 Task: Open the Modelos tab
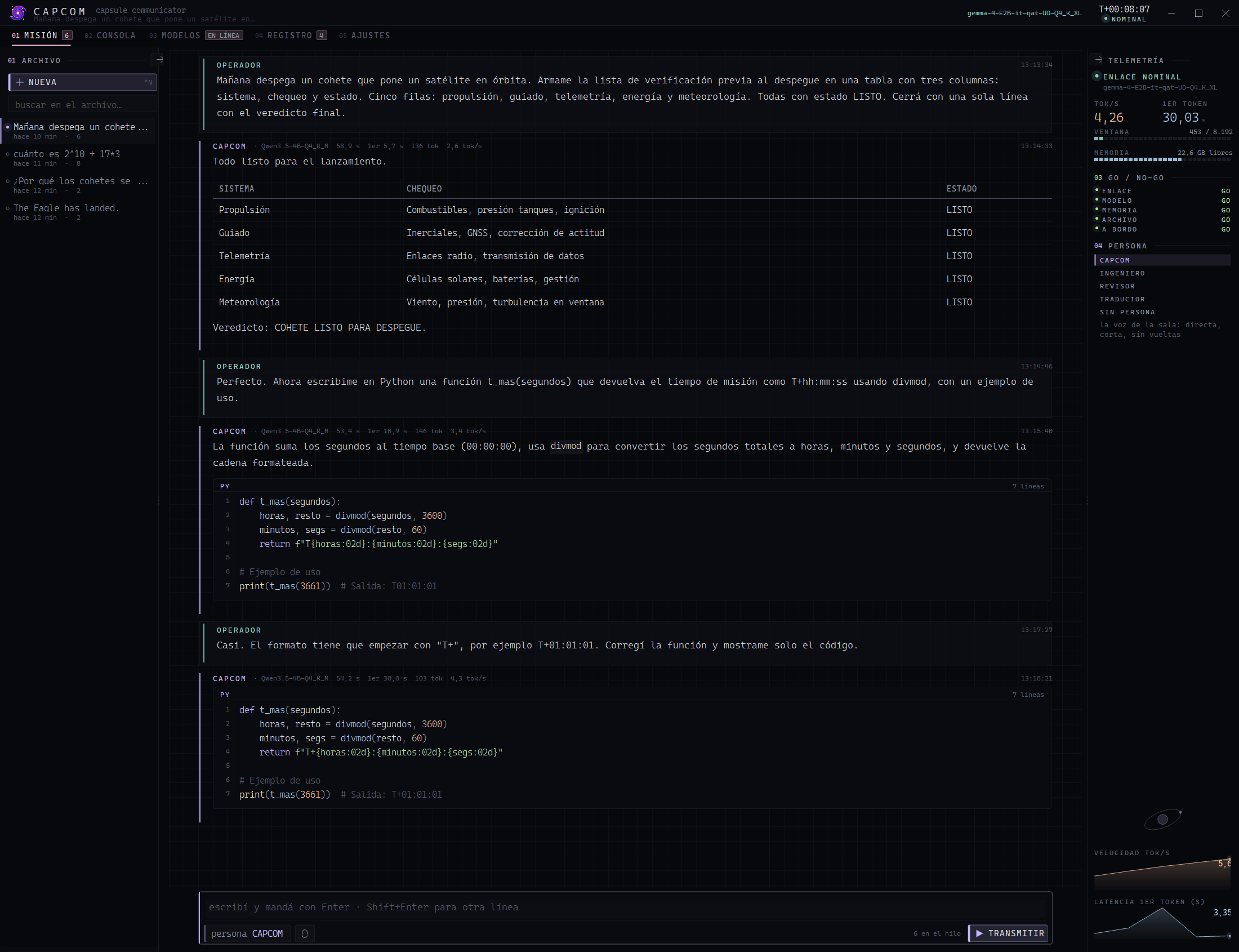[196, 35]
